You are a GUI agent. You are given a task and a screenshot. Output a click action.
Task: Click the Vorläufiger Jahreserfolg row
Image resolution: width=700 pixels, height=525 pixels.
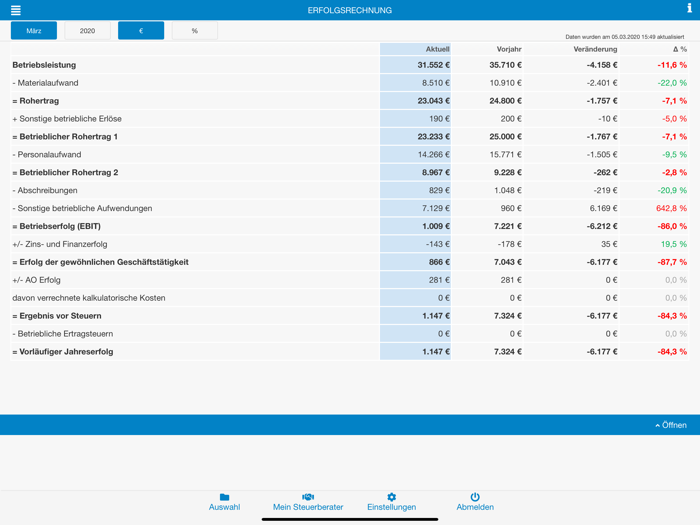point(63,352)
